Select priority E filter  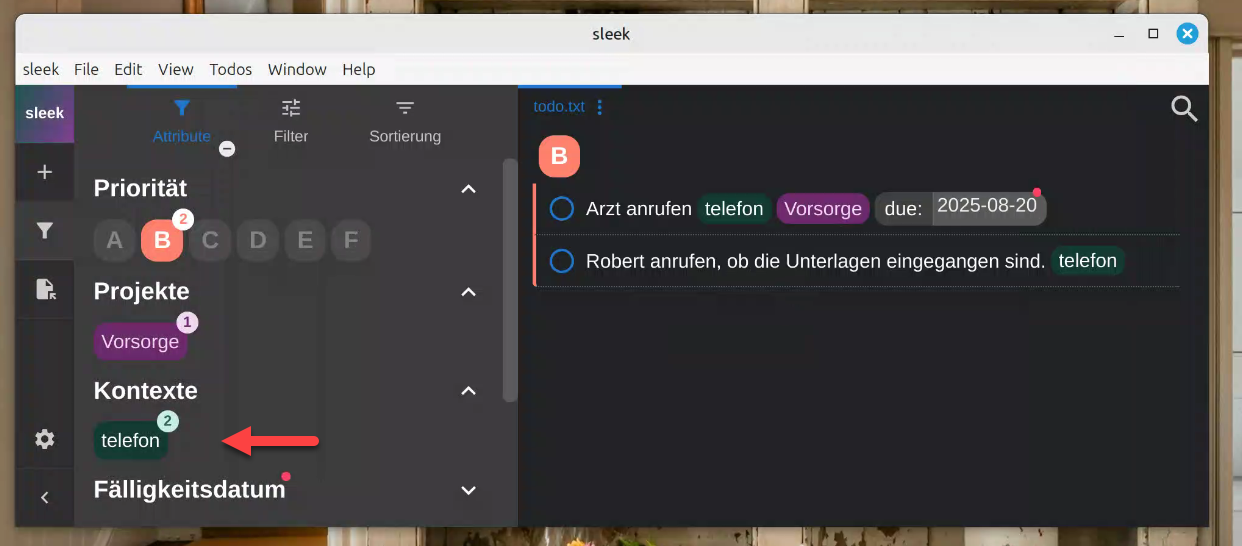pos(305,240)
